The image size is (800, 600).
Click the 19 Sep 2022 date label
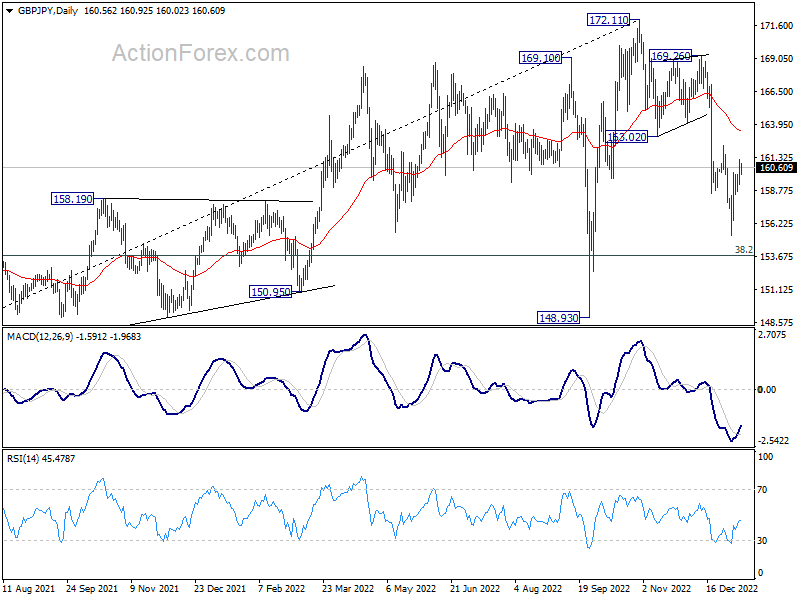pos(604,589)
